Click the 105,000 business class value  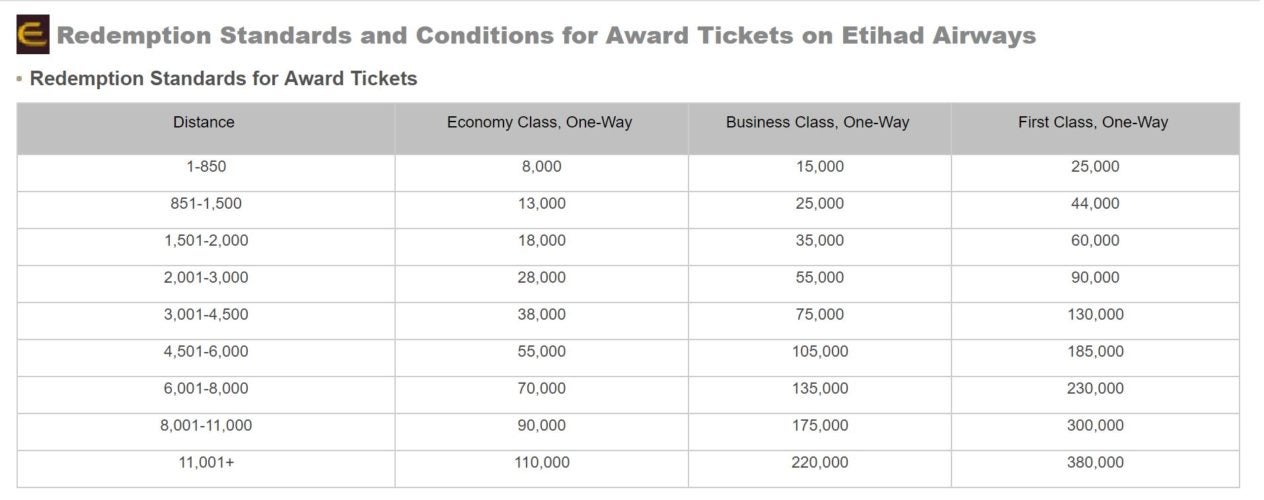819,351
